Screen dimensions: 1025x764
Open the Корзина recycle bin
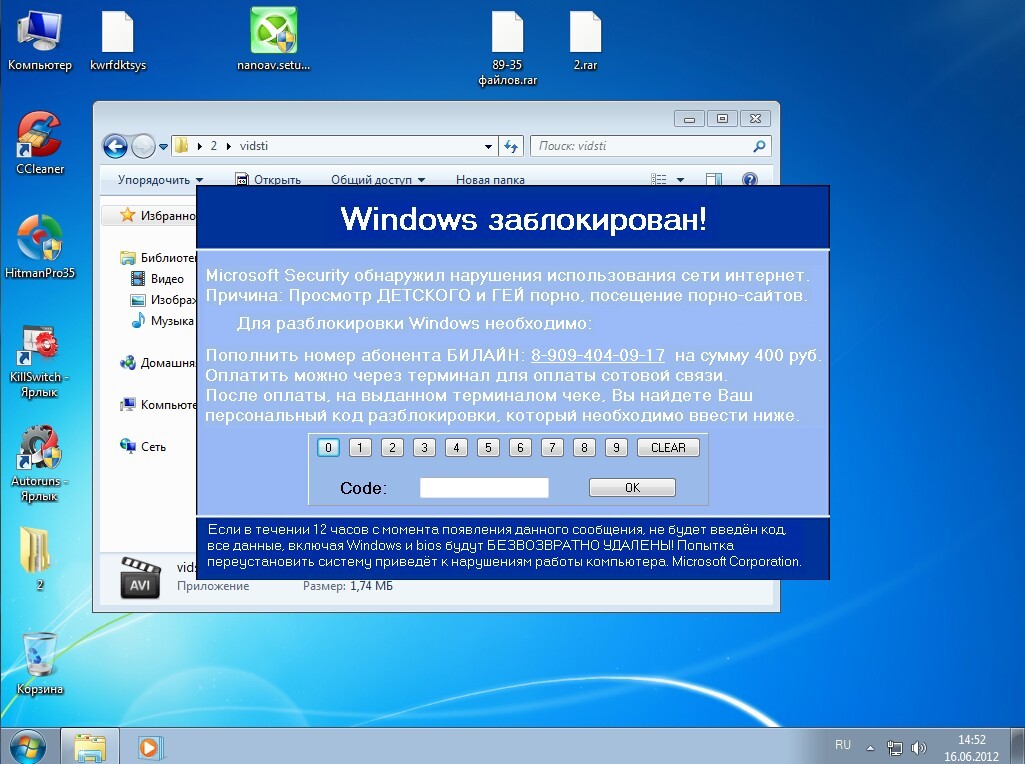click(39, 663)
